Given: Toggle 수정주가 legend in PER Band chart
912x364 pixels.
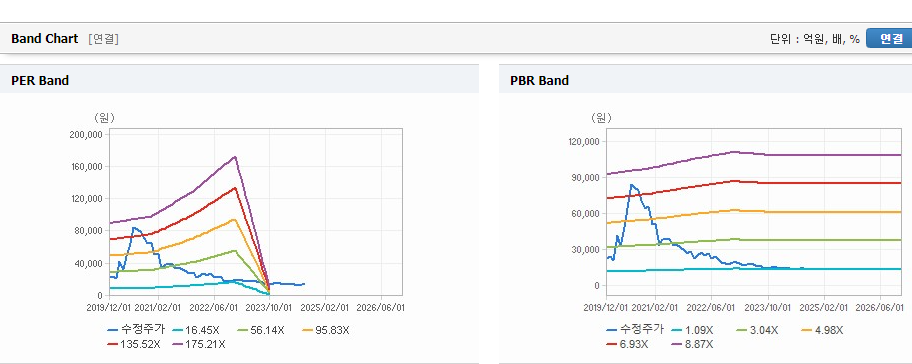Looking at the screenshot, I should tap(136, 330).
